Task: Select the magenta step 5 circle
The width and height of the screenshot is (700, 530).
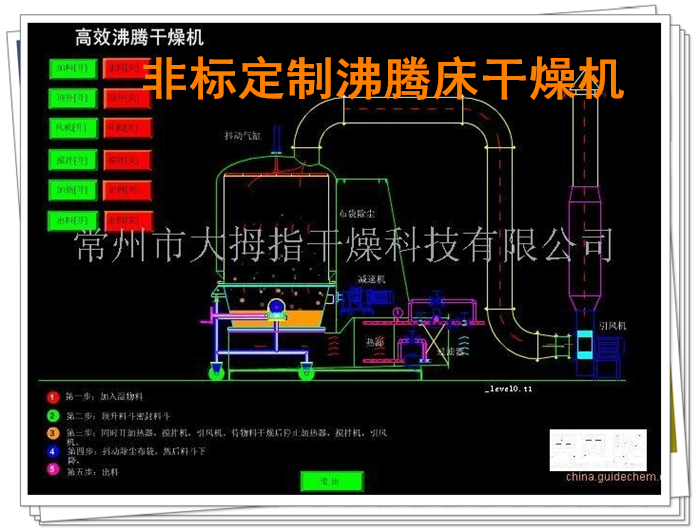Action: pyautogui.click(x=52, y=469)
